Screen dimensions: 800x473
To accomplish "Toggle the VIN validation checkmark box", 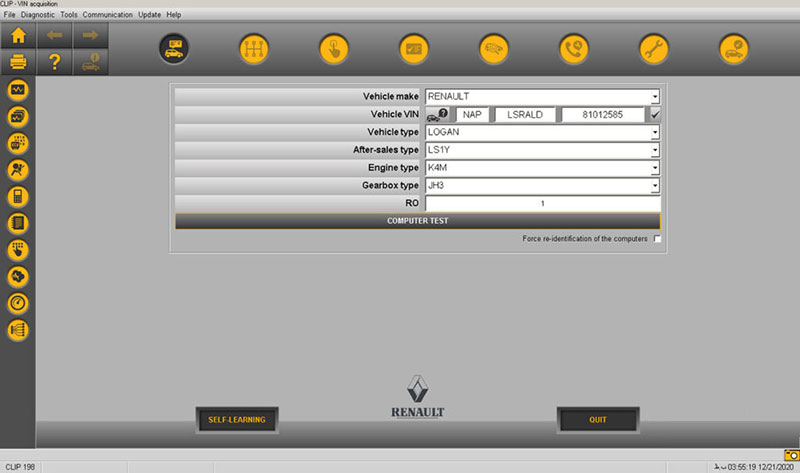I will [655, 115].
